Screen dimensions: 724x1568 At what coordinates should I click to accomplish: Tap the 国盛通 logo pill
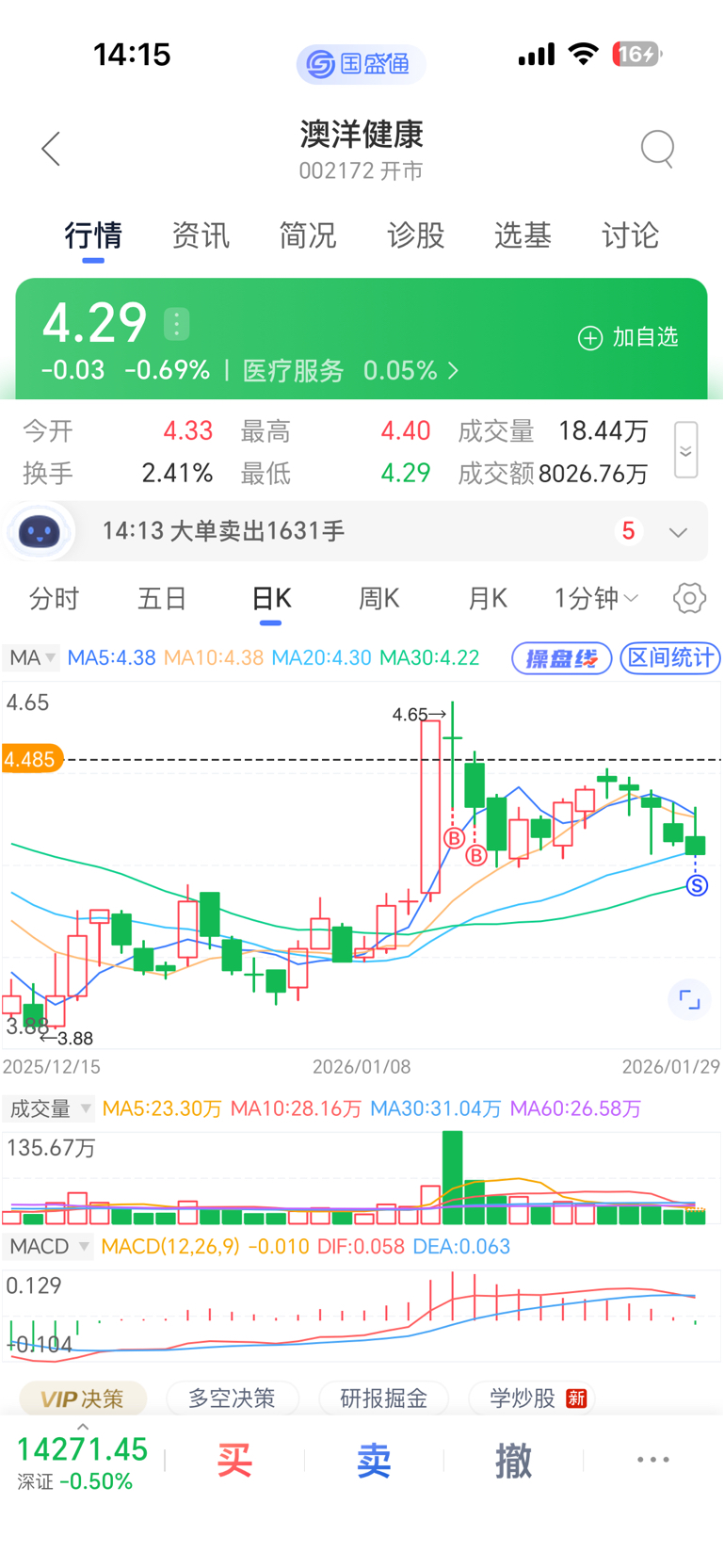click(x=361, y=63)
